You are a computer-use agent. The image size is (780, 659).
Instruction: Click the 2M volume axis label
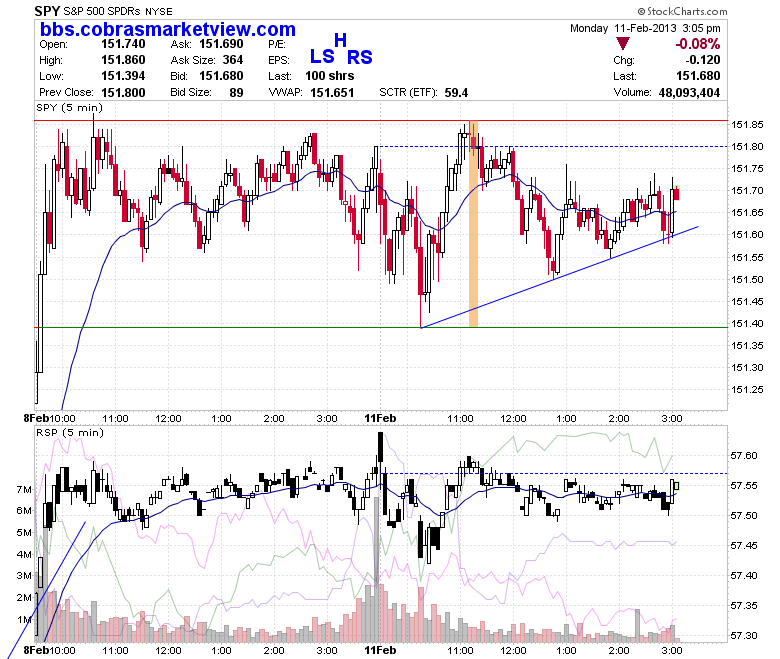(x=24, y=597)
